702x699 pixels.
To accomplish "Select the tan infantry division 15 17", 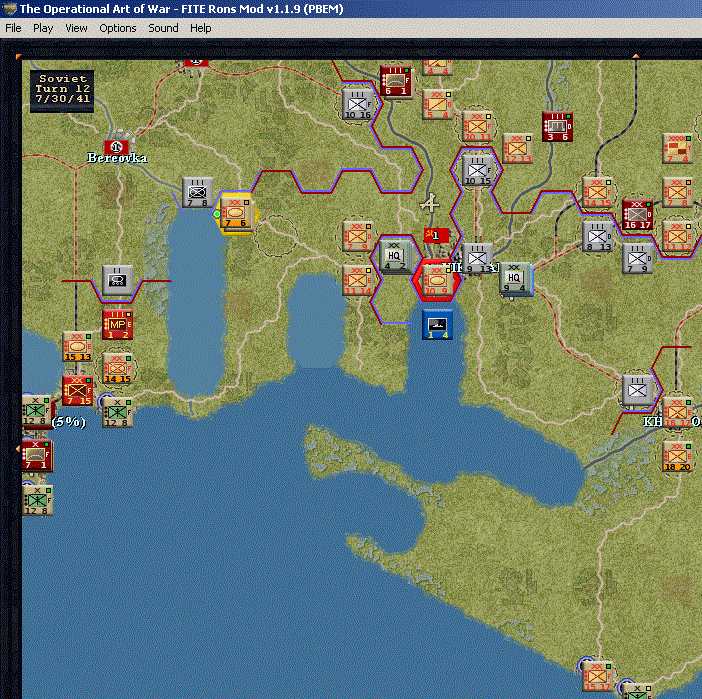I will click(x=597, y=676).
